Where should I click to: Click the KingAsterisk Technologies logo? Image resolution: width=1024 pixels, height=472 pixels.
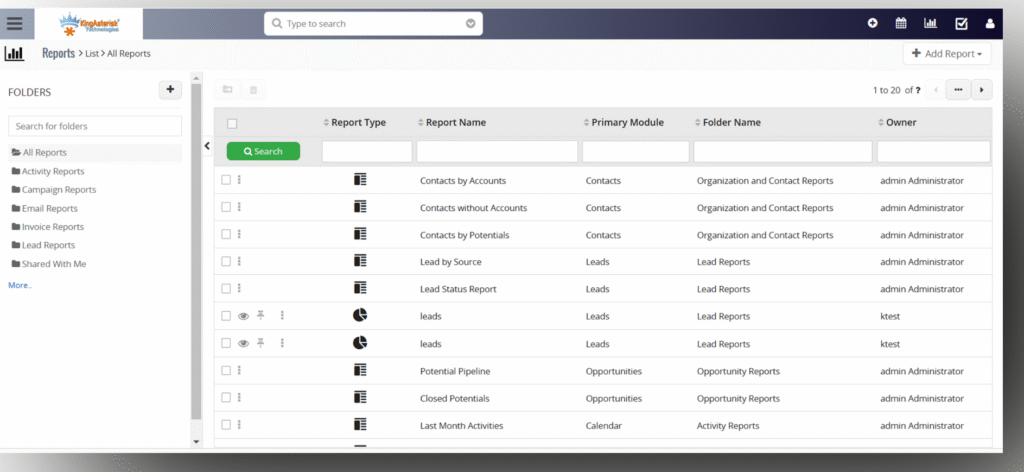tap(89, 25)
